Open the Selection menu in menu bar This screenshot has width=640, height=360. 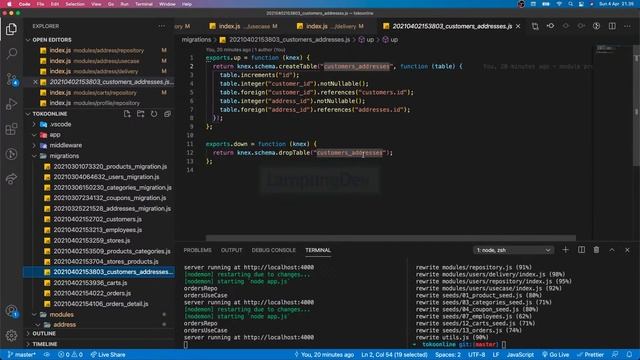75,4
